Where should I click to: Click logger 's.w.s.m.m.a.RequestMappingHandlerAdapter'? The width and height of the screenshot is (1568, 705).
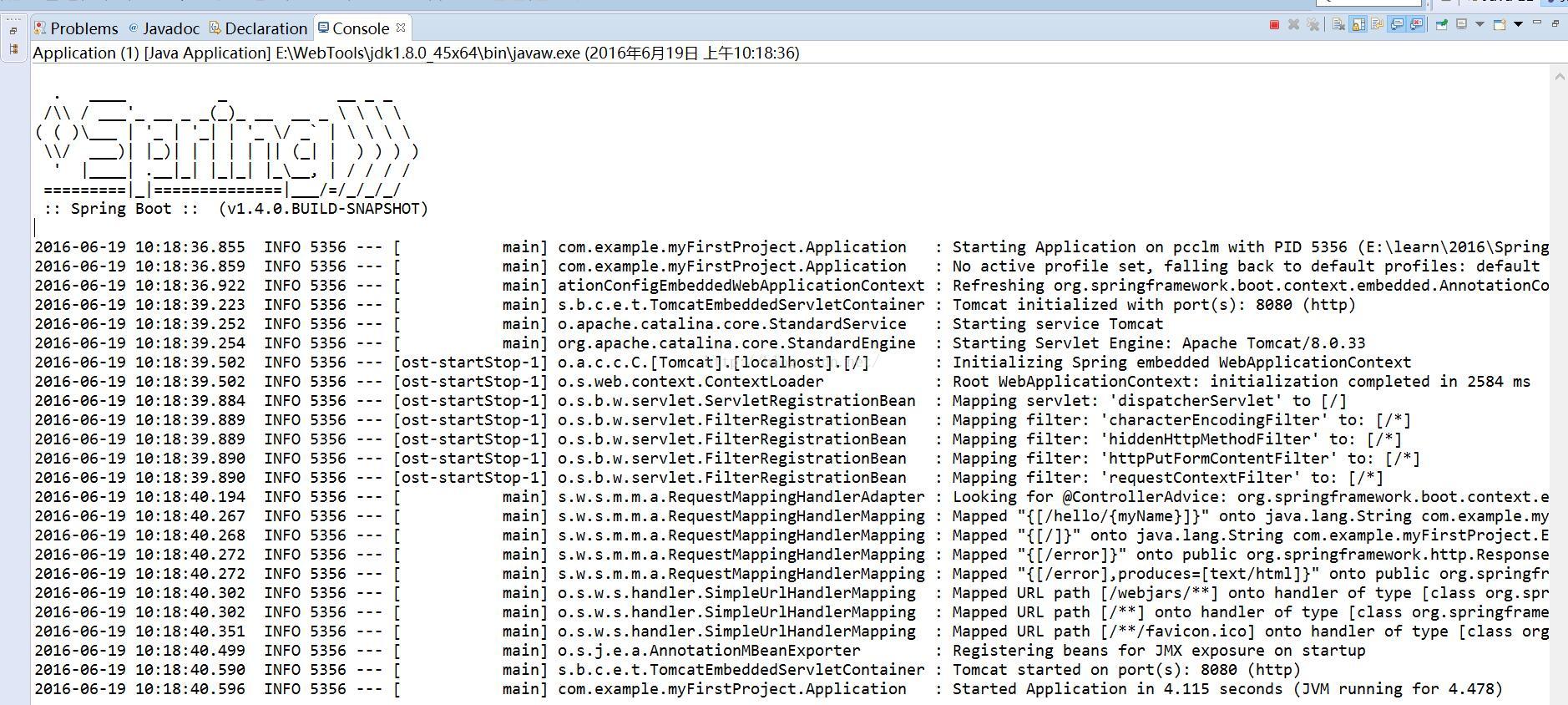pyautogui.click(x=741, y=497)
